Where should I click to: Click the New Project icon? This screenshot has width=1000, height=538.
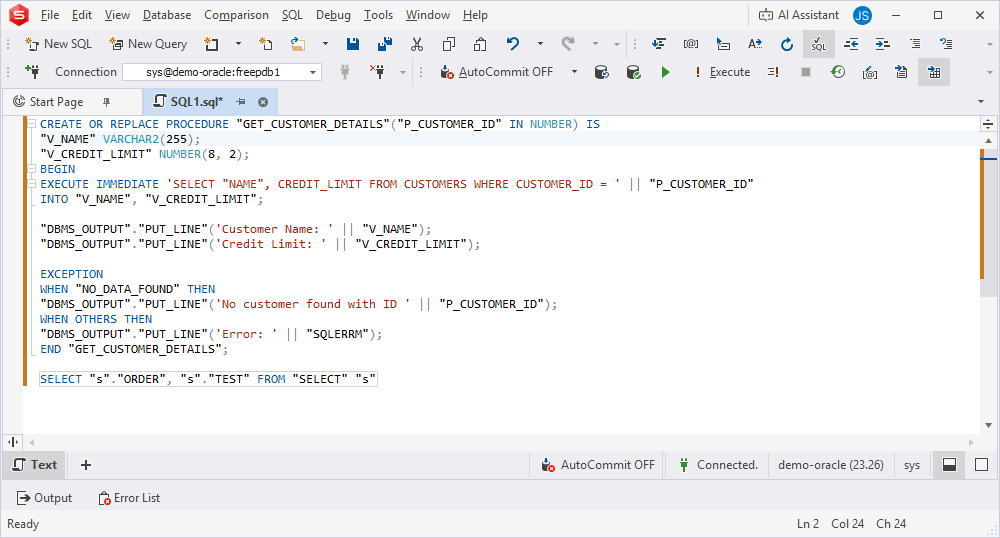211,44
